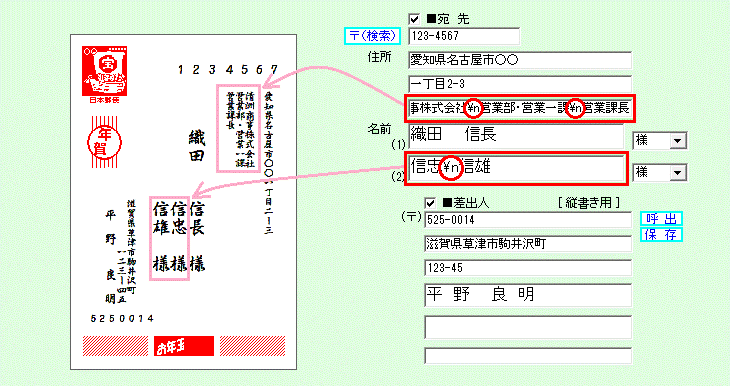730x386 pixels.
Task: Click the お年玉 lottery label on postcard
Action: coord(184,346)
